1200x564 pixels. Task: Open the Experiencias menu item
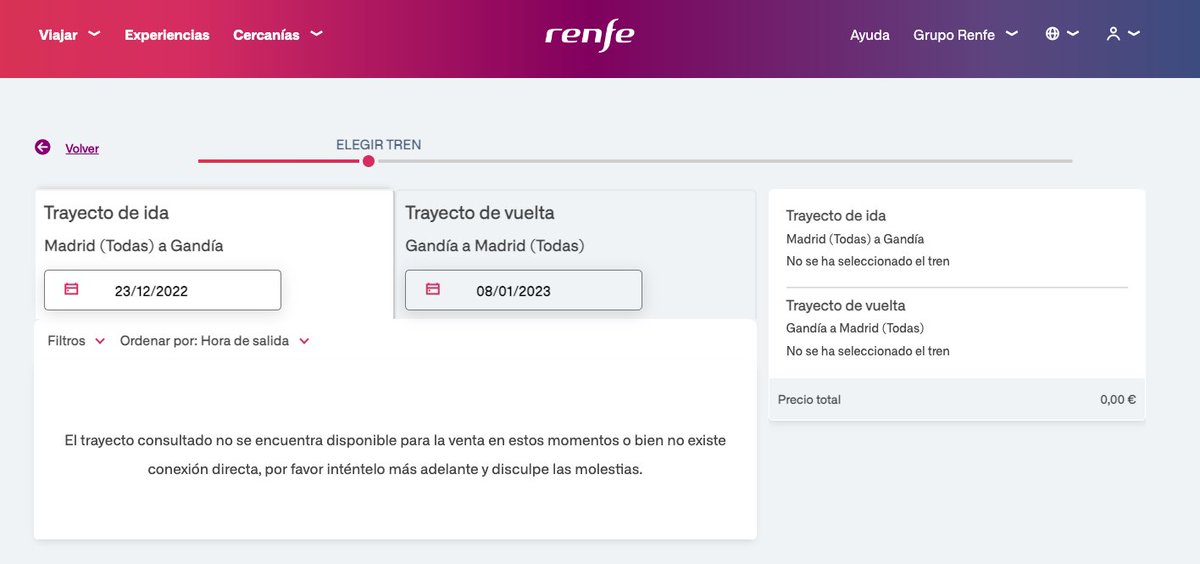coord(167,35)
